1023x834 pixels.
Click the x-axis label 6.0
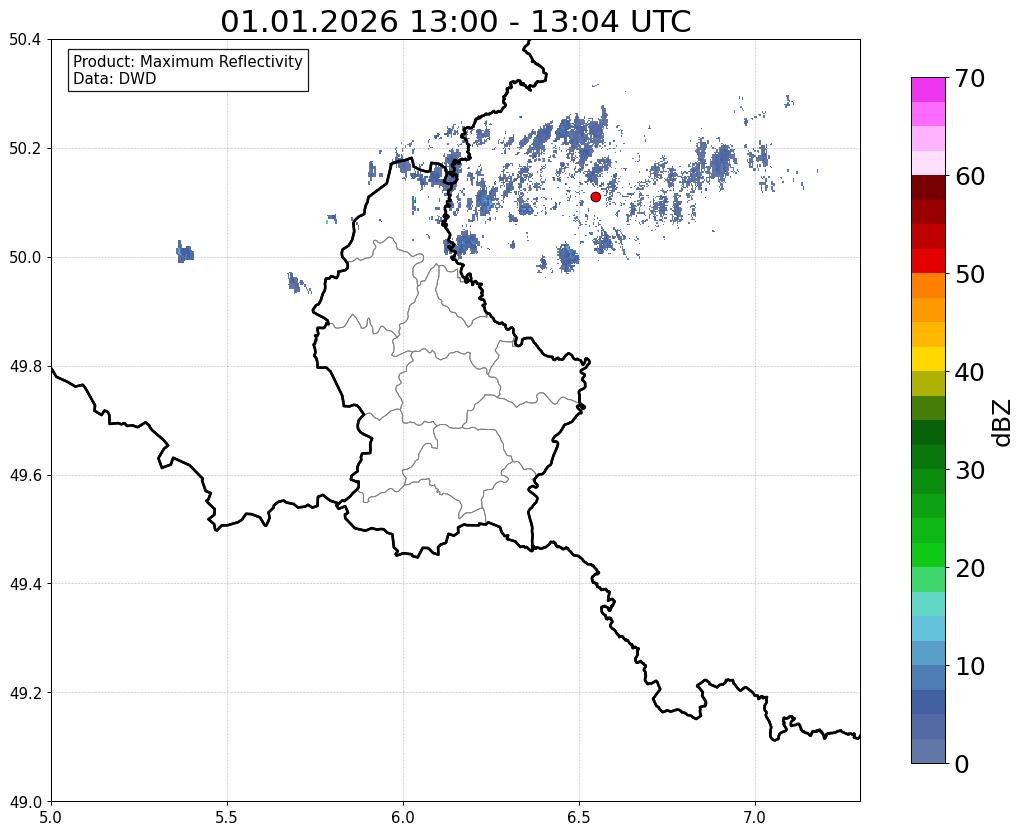(x=403, y=818)
